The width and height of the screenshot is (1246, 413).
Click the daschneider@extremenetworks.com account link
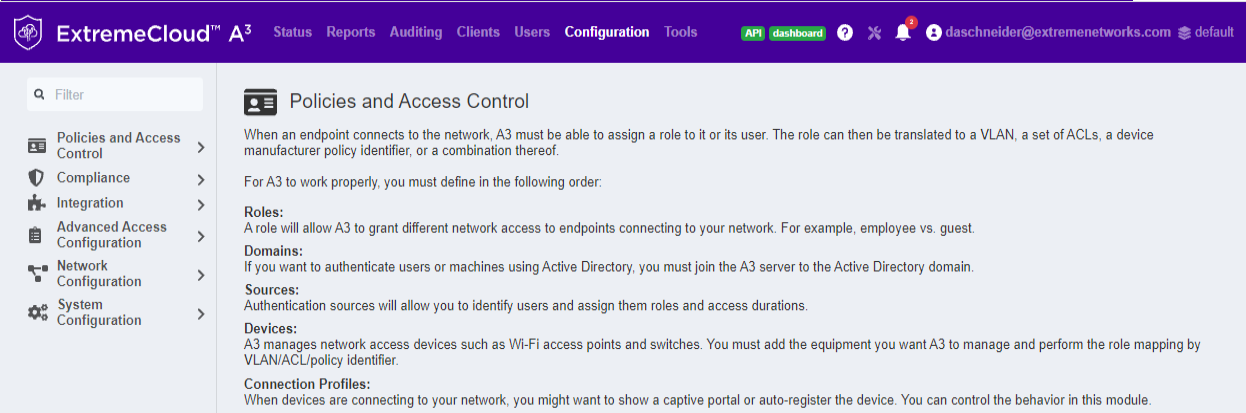click(1058, 32)
